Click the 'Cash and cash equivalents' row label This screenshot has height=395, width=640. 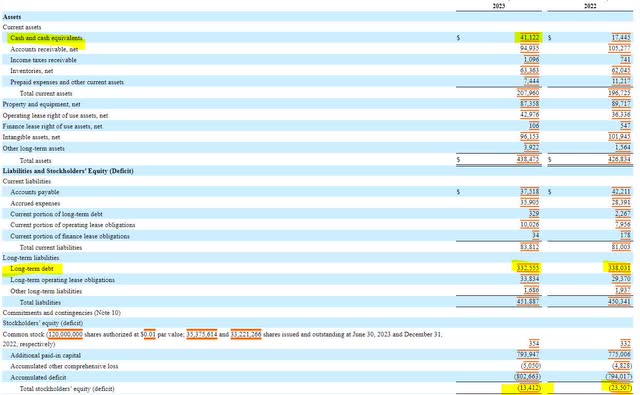[46, 38]
